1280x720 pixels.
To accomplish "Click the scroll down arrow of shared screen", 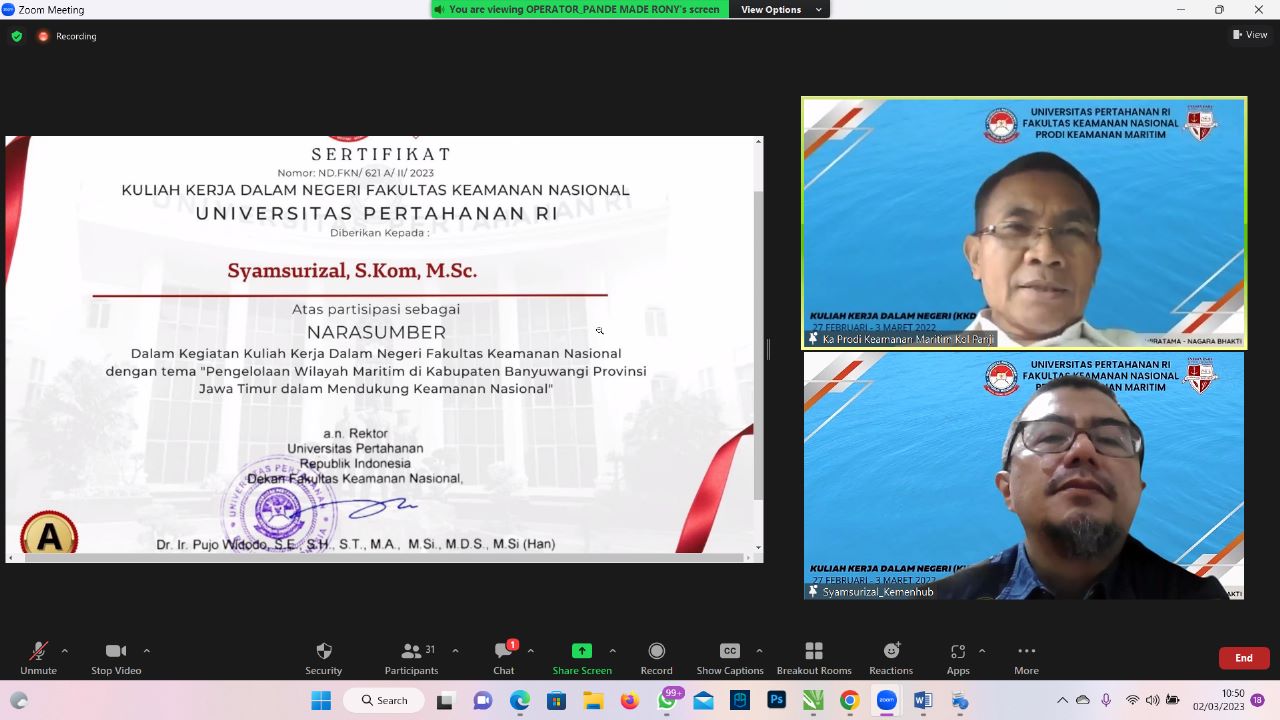I will (757, 547).
